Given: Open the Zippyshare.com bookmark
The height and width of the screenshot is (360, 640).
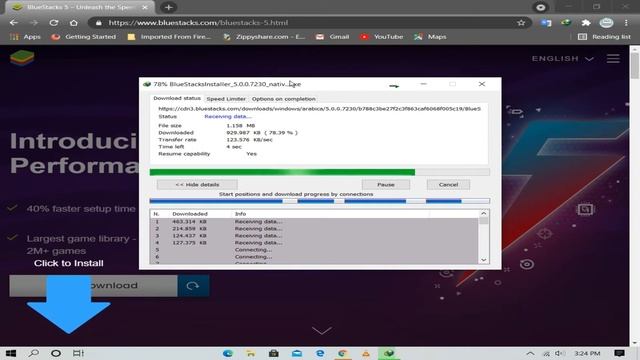Looking at the screenshot, I should click(264, 37).
